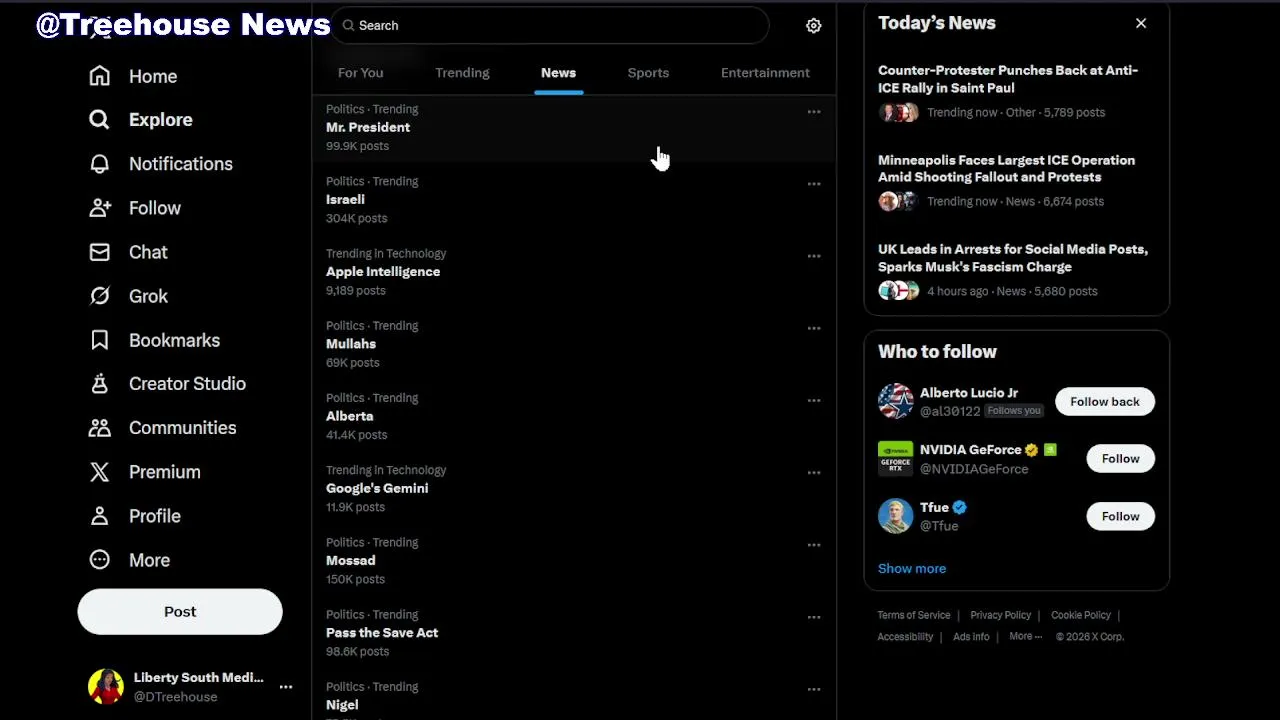The height and width of the screenshot is (720, 1280).
Task: Click into the Search field
Action: point(551,26)
